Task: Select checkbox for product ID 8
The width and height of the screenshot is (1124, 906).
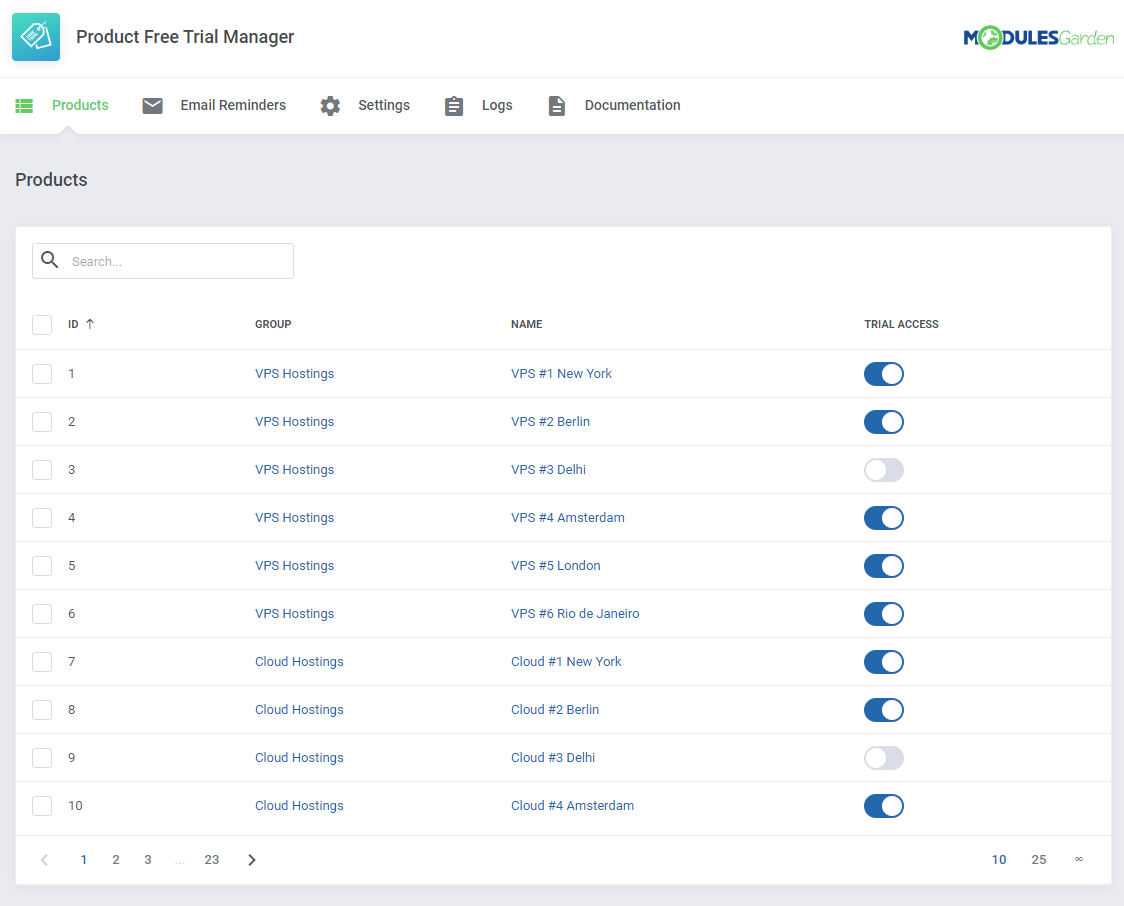Action: (42, 710)
